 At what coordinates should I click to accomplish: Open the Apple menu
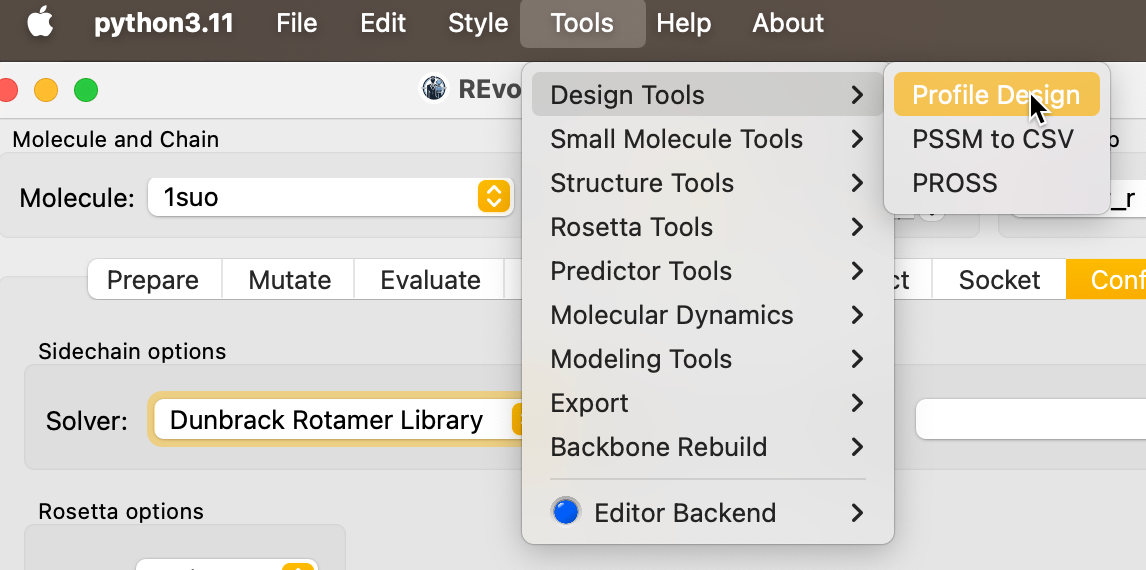click(x=40, y=23)
